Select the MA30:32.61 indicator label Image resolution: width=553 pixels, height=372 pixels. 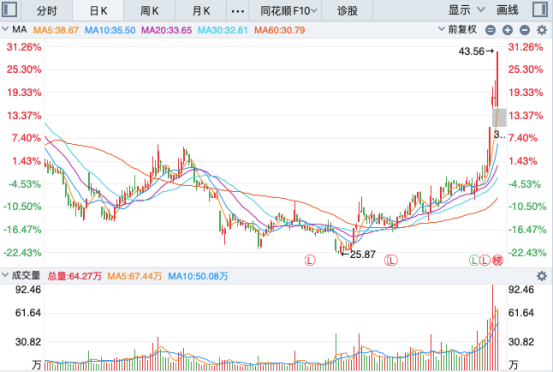[x=223, y=30]
